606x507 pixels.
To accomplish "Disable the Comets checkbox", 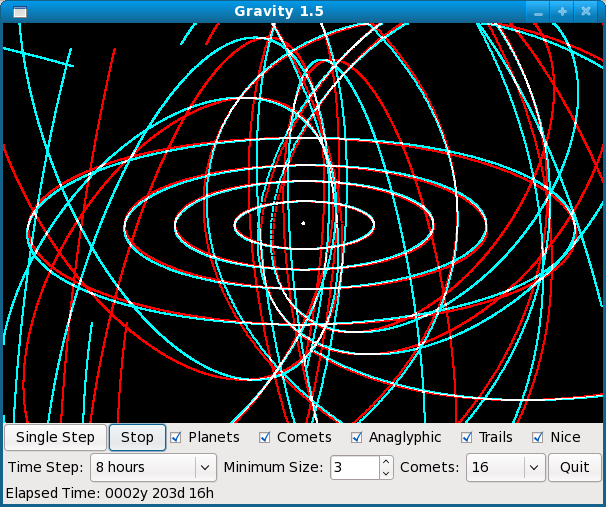I will (265, 437).
